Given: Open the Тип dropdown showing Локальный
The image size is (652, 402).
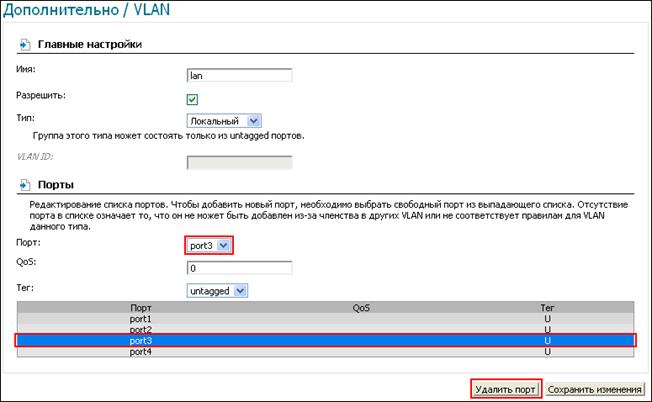Looking at the screenshot, I should tap(224, 121).
